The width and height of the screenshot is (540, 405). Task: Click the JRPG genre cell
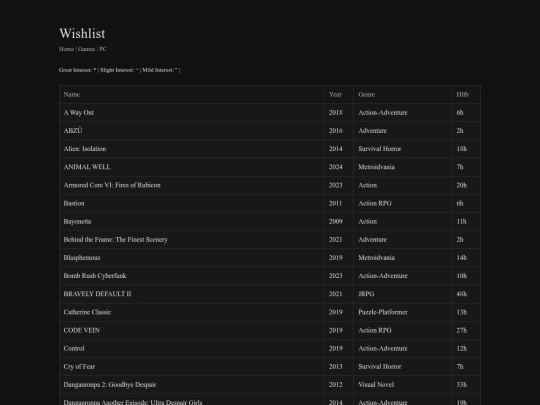[366, 294]
